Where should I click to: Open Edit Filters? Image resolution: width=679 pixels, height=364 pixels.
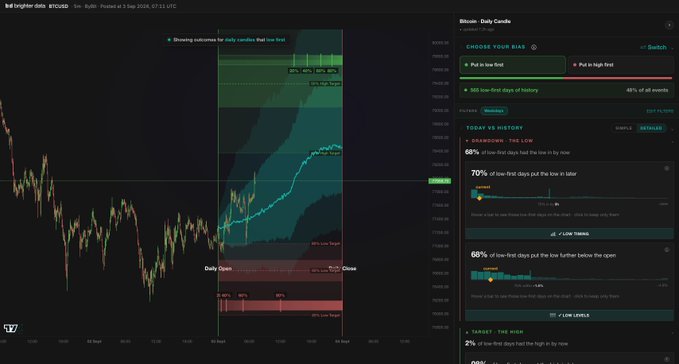[x=660, y=111]
